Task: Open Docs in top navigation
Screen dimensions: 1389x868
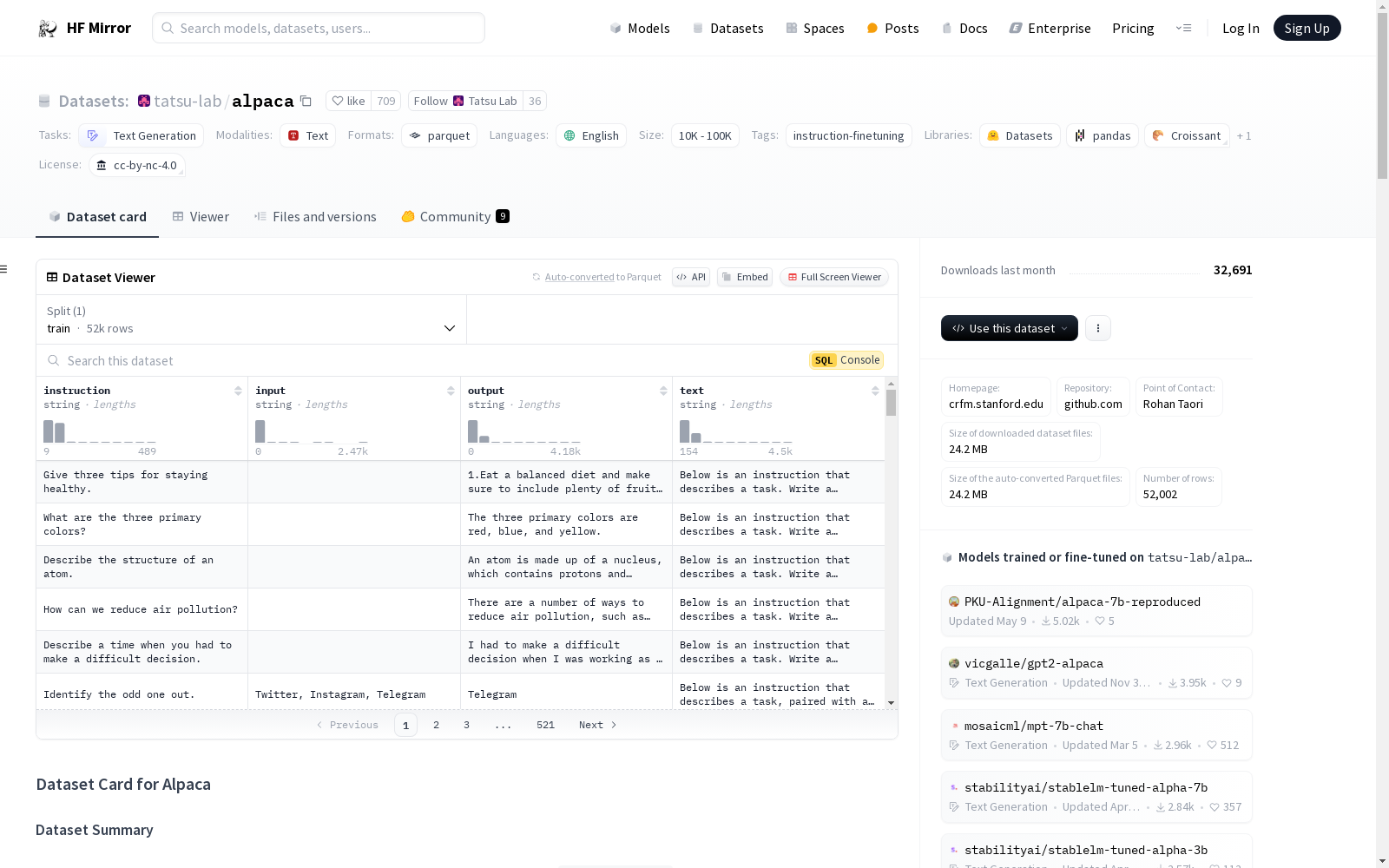Action: click(964, 28)
